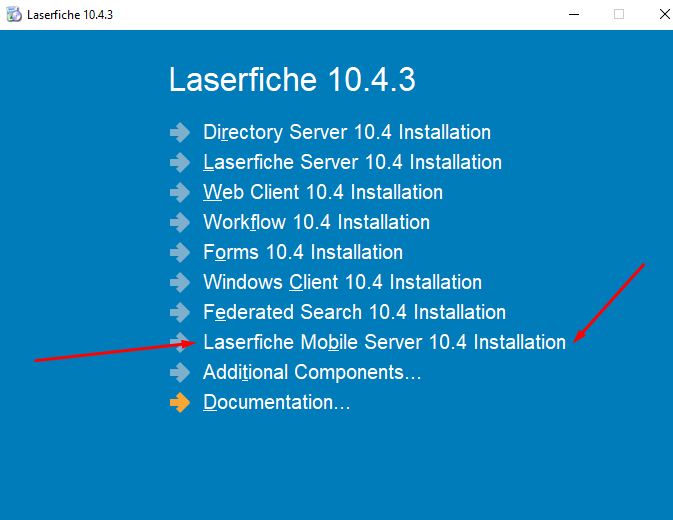
Task: Click the arrow icon beside Laserfiche Server Installation
Action: [180, 163]
